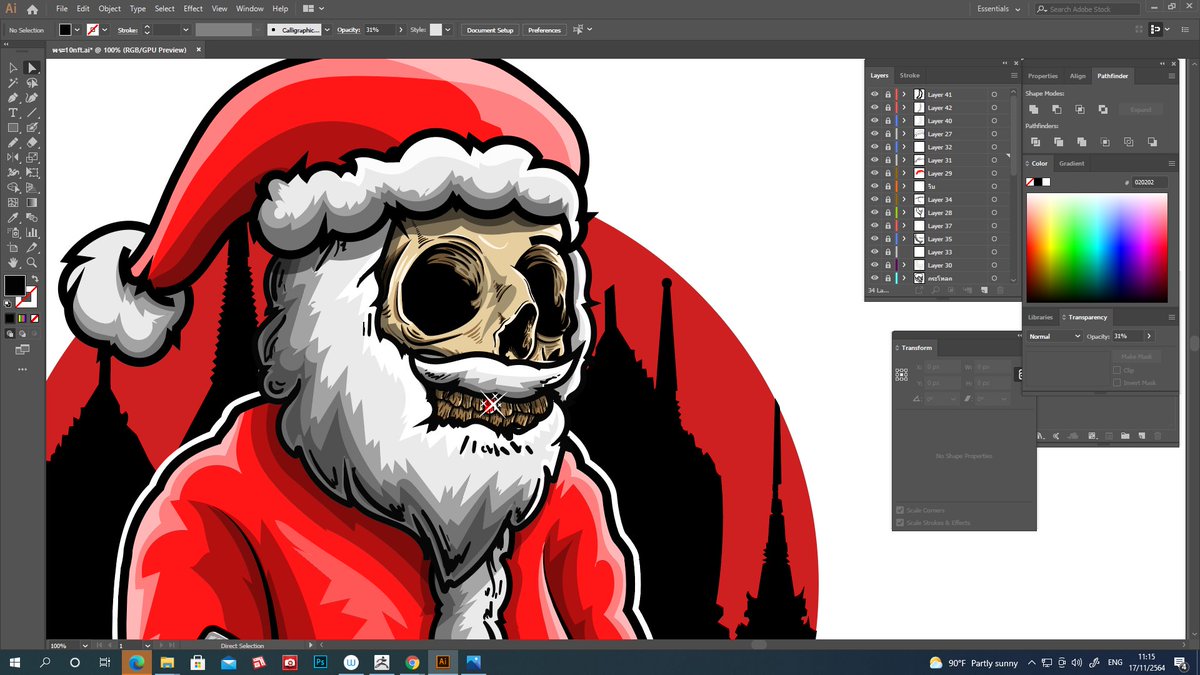This screenshot has width=1200, height=675.
Task: Select the Column Graph tool
Action: [32, 232]
